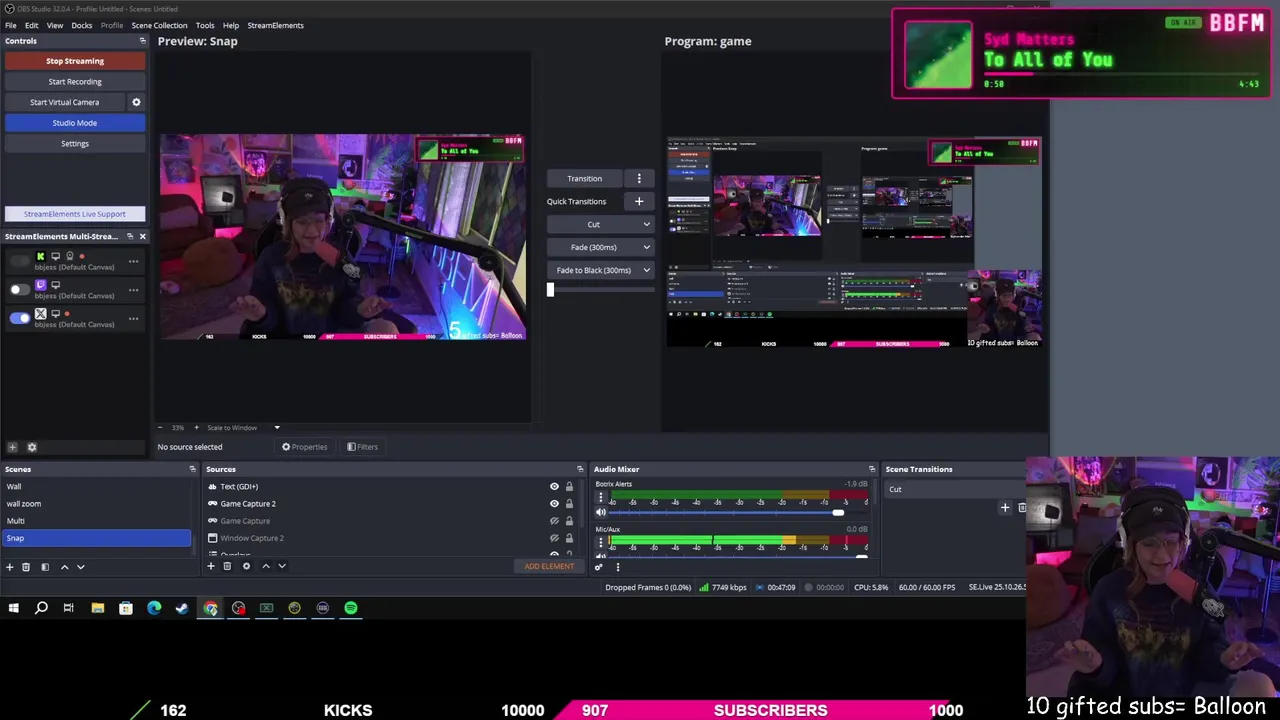
Task: Remove the selected source using the trash icon
Action: pyautogui.click(x=227, y=566)
